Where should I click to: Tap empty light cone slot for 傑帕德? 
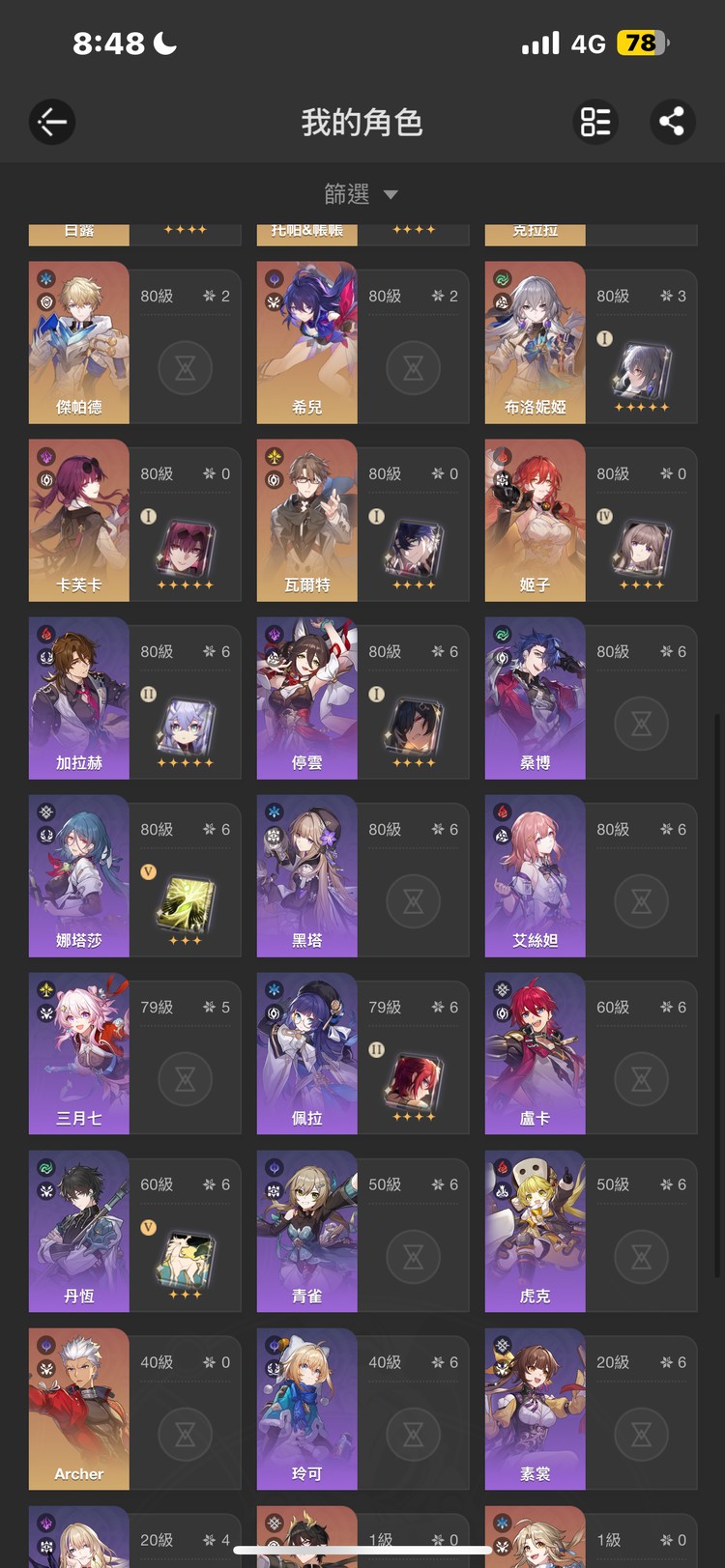[x=186, y=367]
